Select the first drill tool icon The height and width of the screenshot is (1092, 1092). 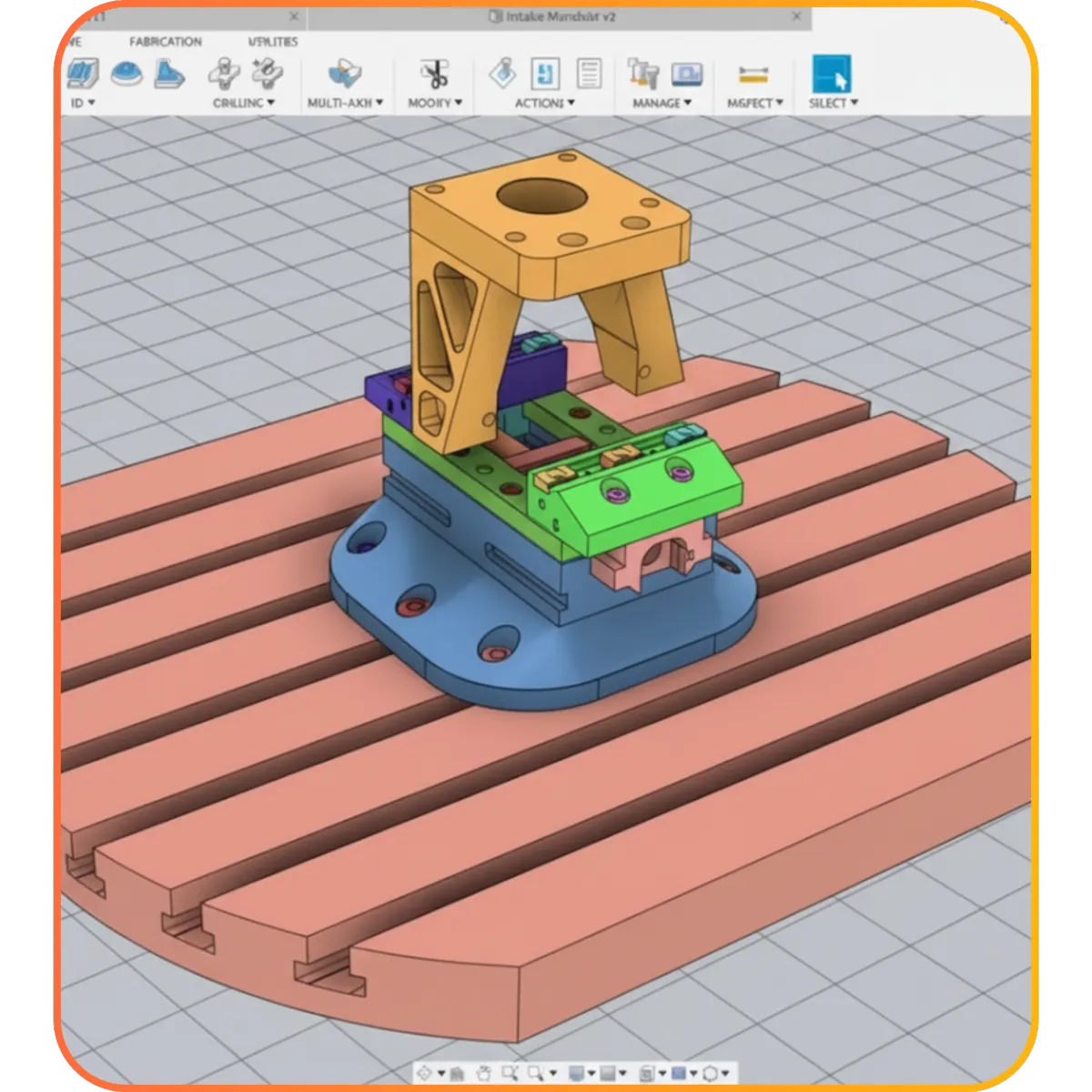(x=224, y=74)
